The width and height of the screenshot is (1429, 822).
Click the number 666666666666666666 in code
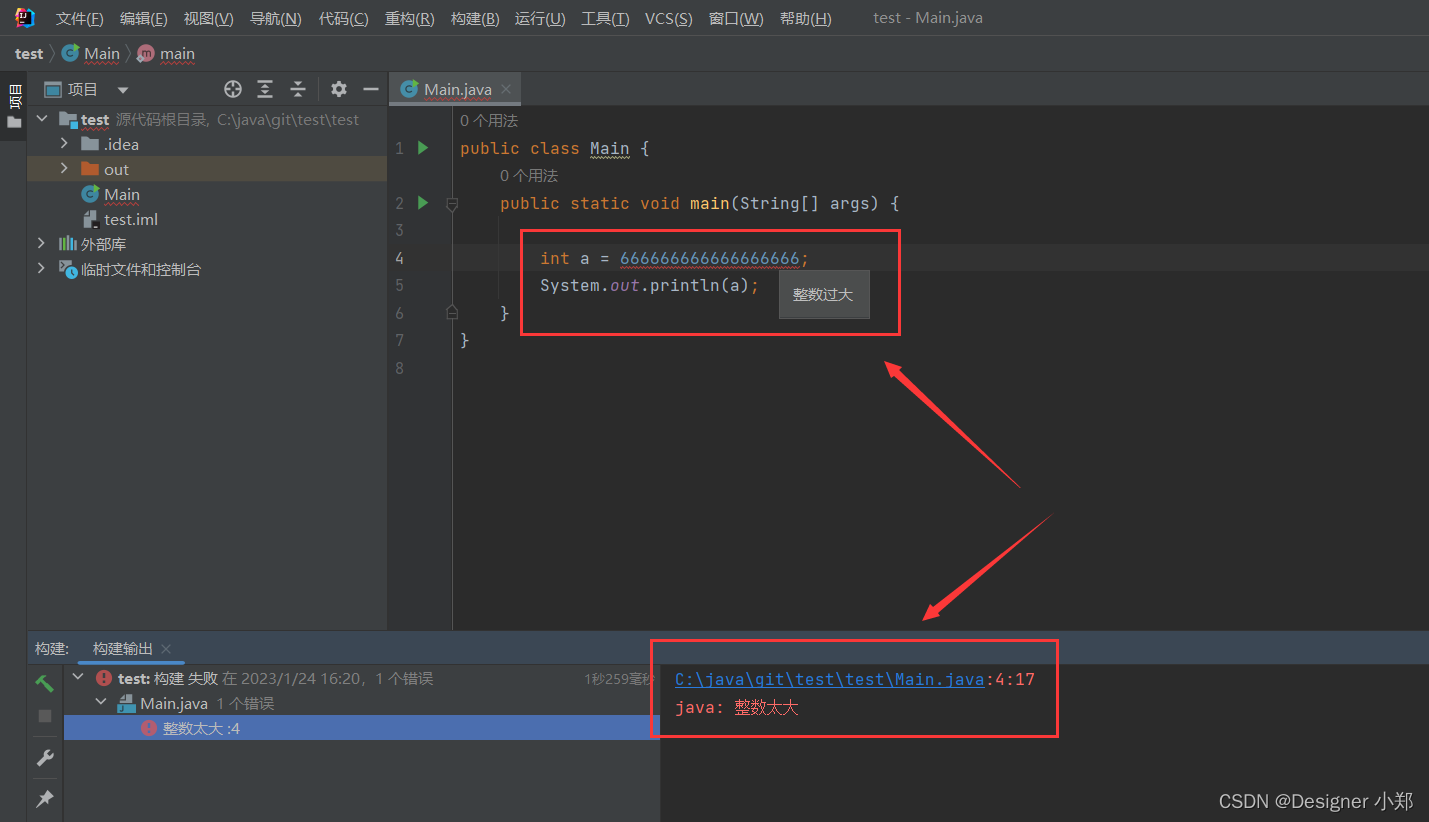[x=709, y=258]
